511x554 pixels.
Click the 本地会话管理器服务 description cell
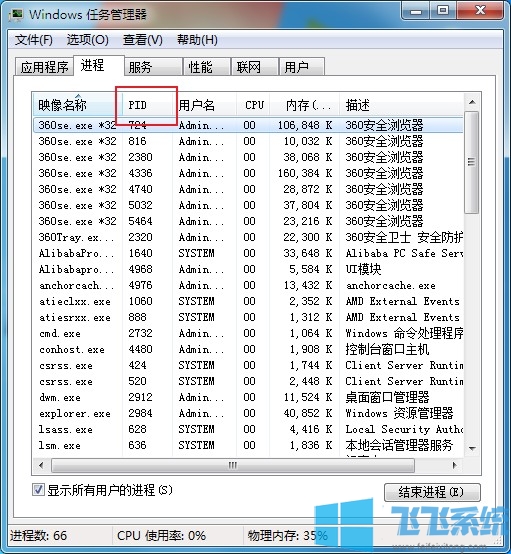(x=399, y=445)
